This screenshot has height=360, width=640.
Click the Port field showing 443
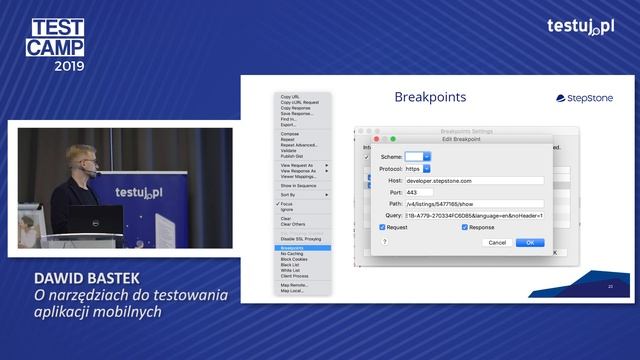(x=419, y=192)
